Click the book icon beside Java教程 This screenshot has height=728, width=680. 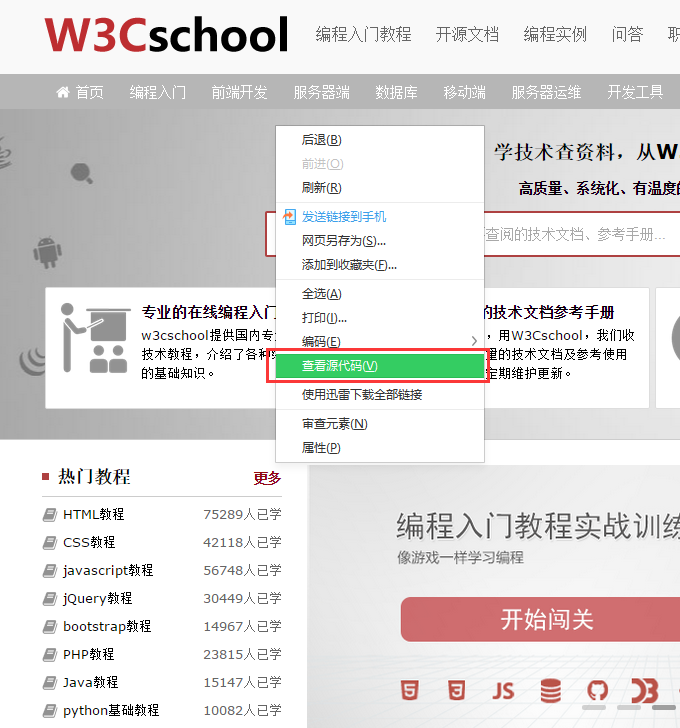[x=50, y=682]
